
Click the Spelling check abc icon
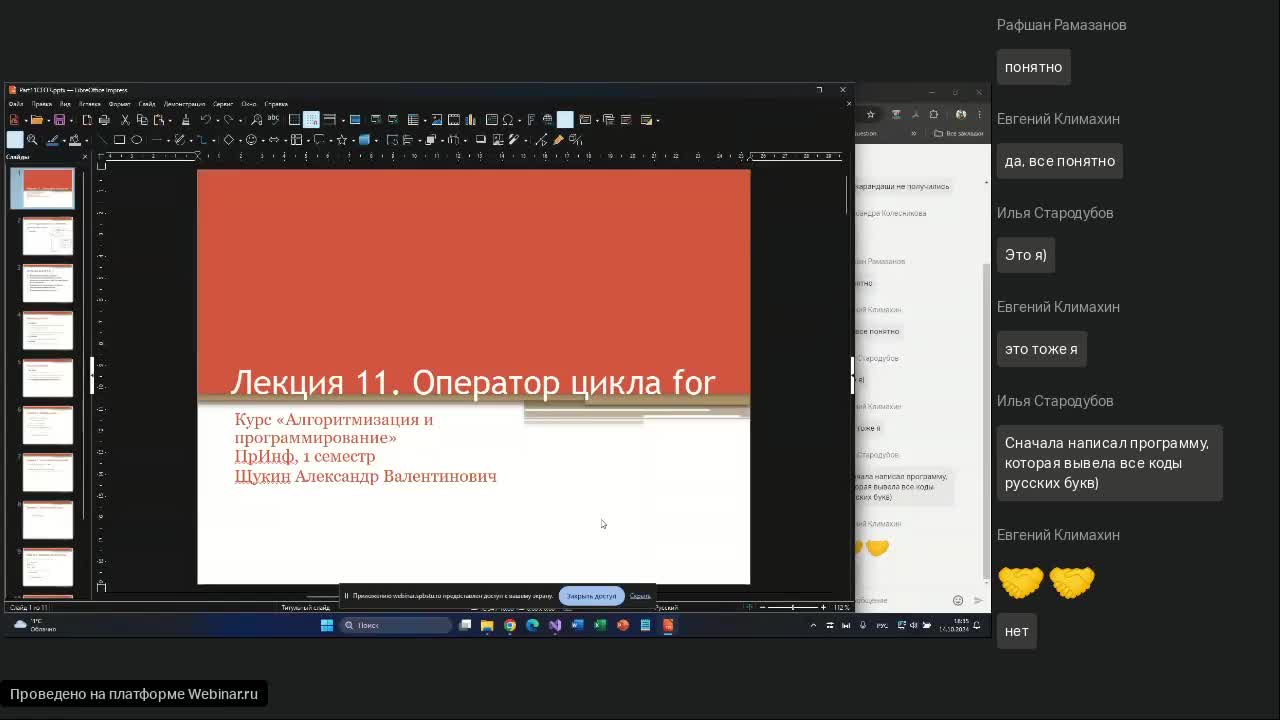click(x=273, y=120)
